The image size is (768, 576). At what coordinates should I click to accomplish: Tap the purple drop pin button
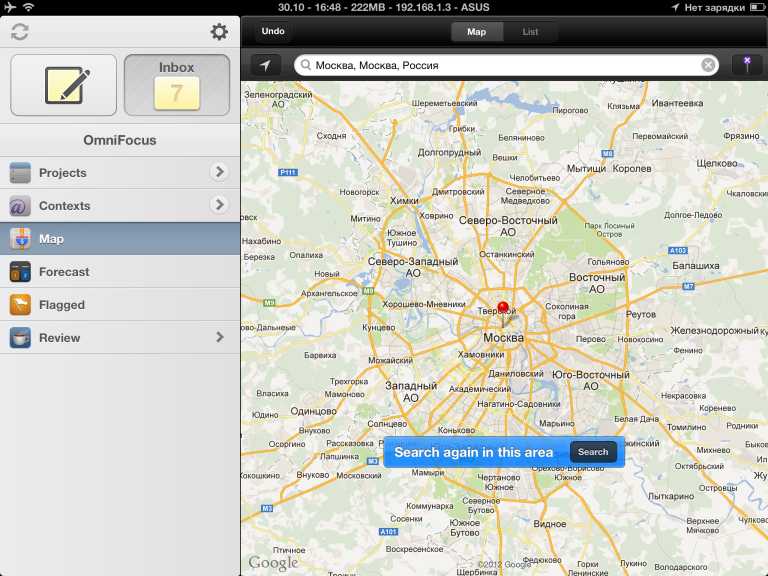747,65
